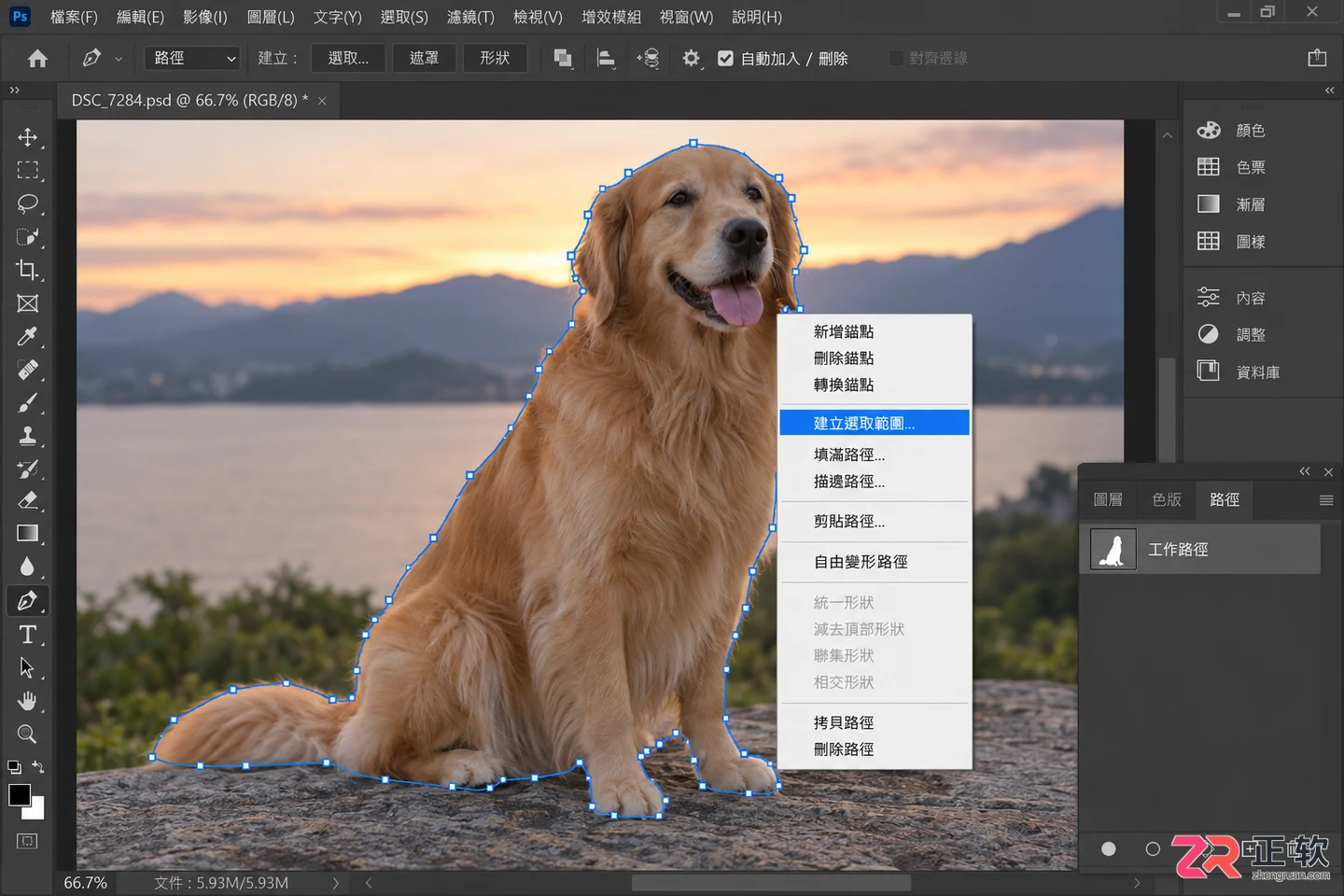Screen dimensions: 1344x896
Task: Select the Move tool
Action: pos(27,137)
